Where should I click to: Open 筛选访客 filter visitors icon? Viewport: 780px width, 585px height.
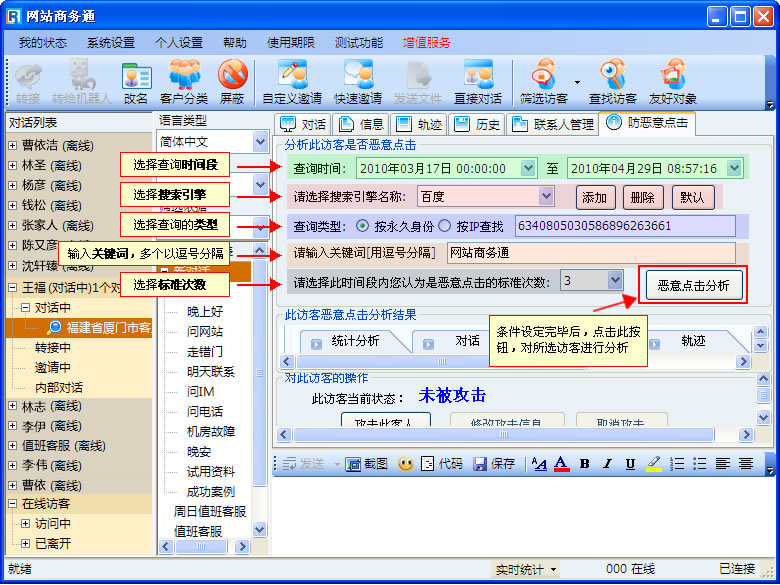(x=544, y=82)
